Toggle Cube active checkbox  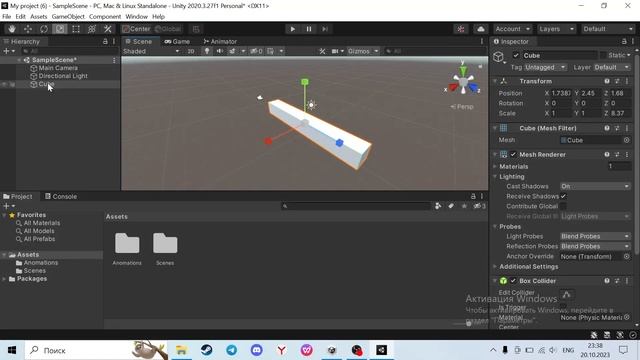coord(516,56)
